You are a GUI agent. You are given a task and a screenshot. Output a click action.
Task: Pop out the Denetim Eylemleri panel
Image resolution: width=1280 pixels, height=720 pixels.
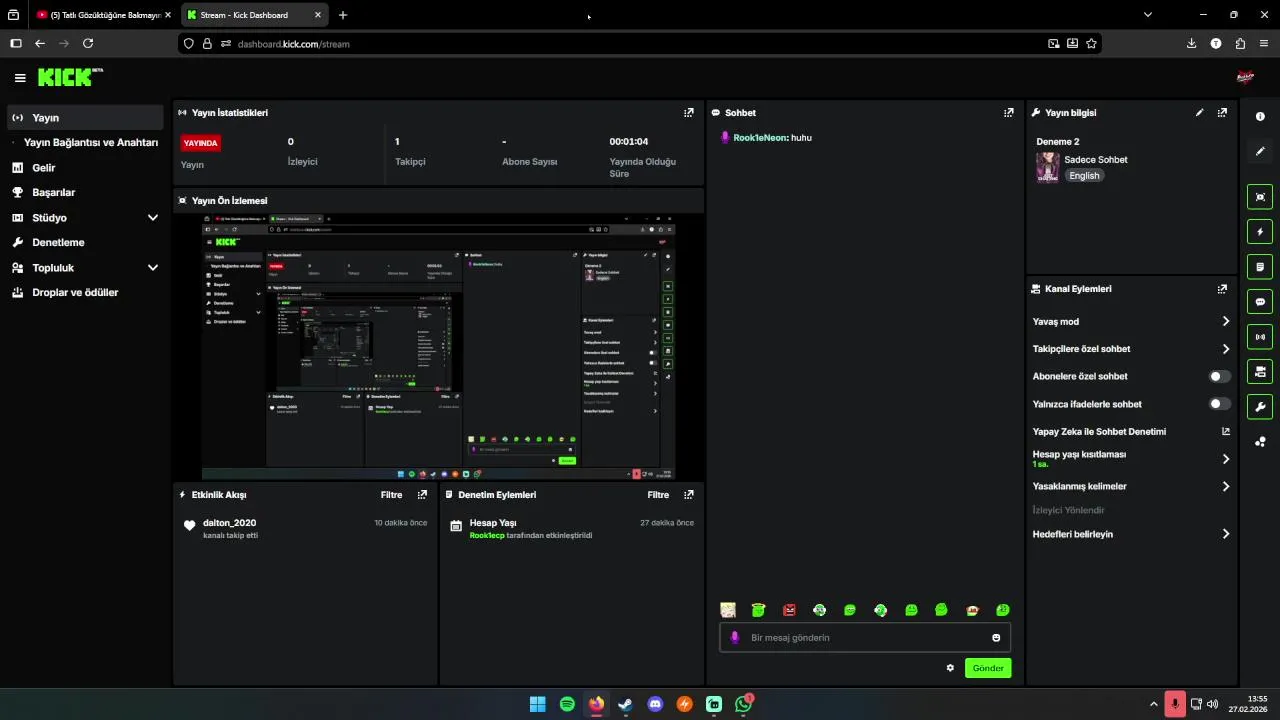688,495
